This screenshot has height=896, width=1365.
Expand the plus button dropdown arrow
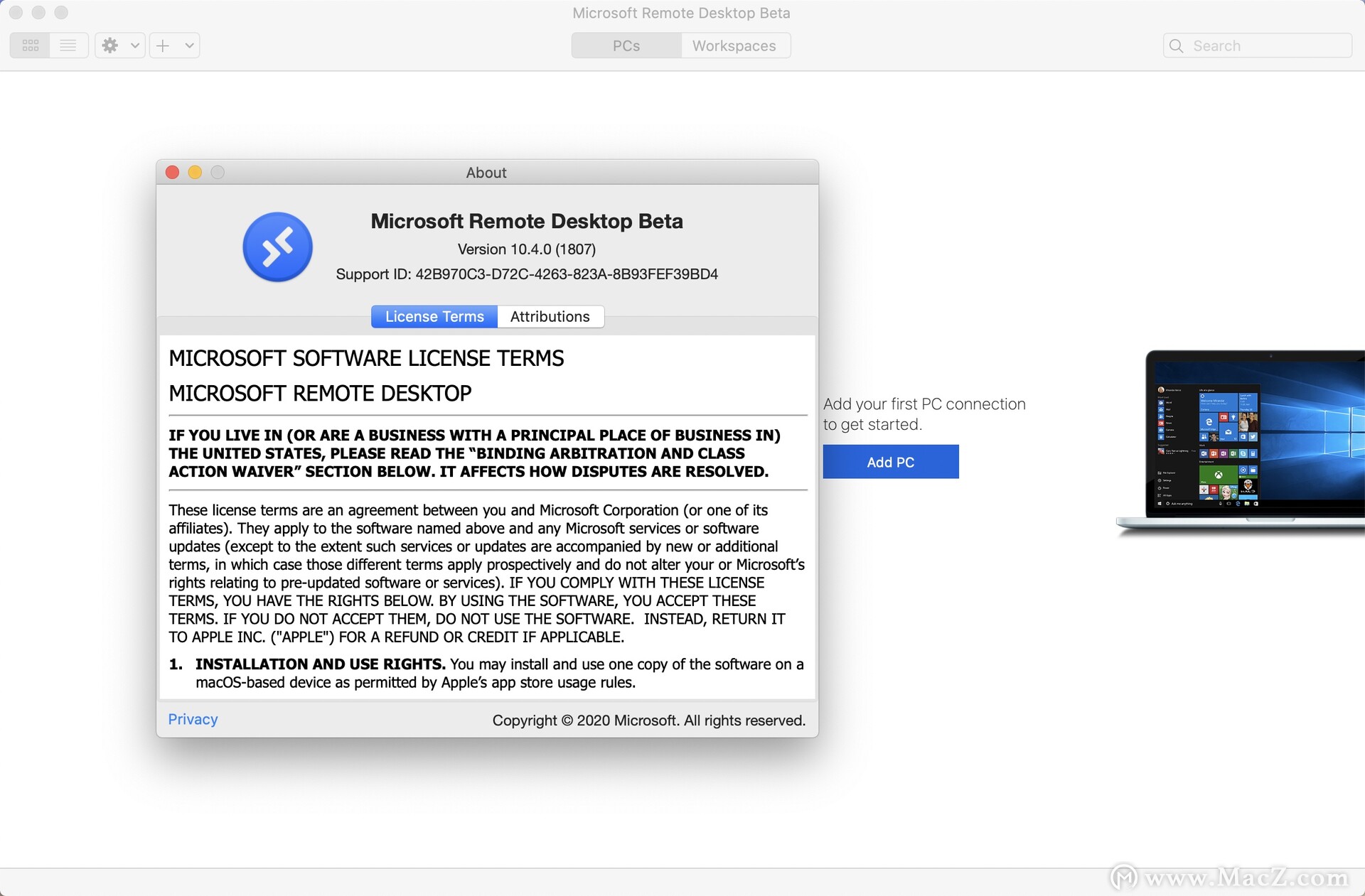point(189,45)
